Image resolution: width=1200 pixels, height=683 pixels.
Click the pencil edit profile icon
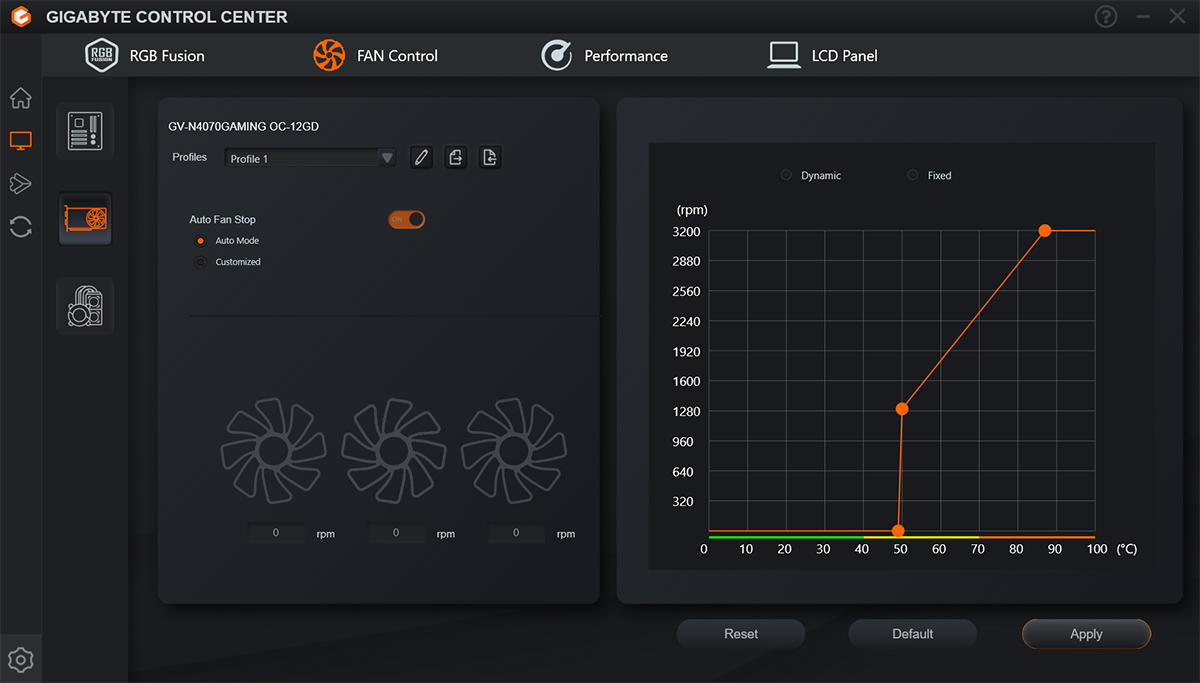point(422,158)
